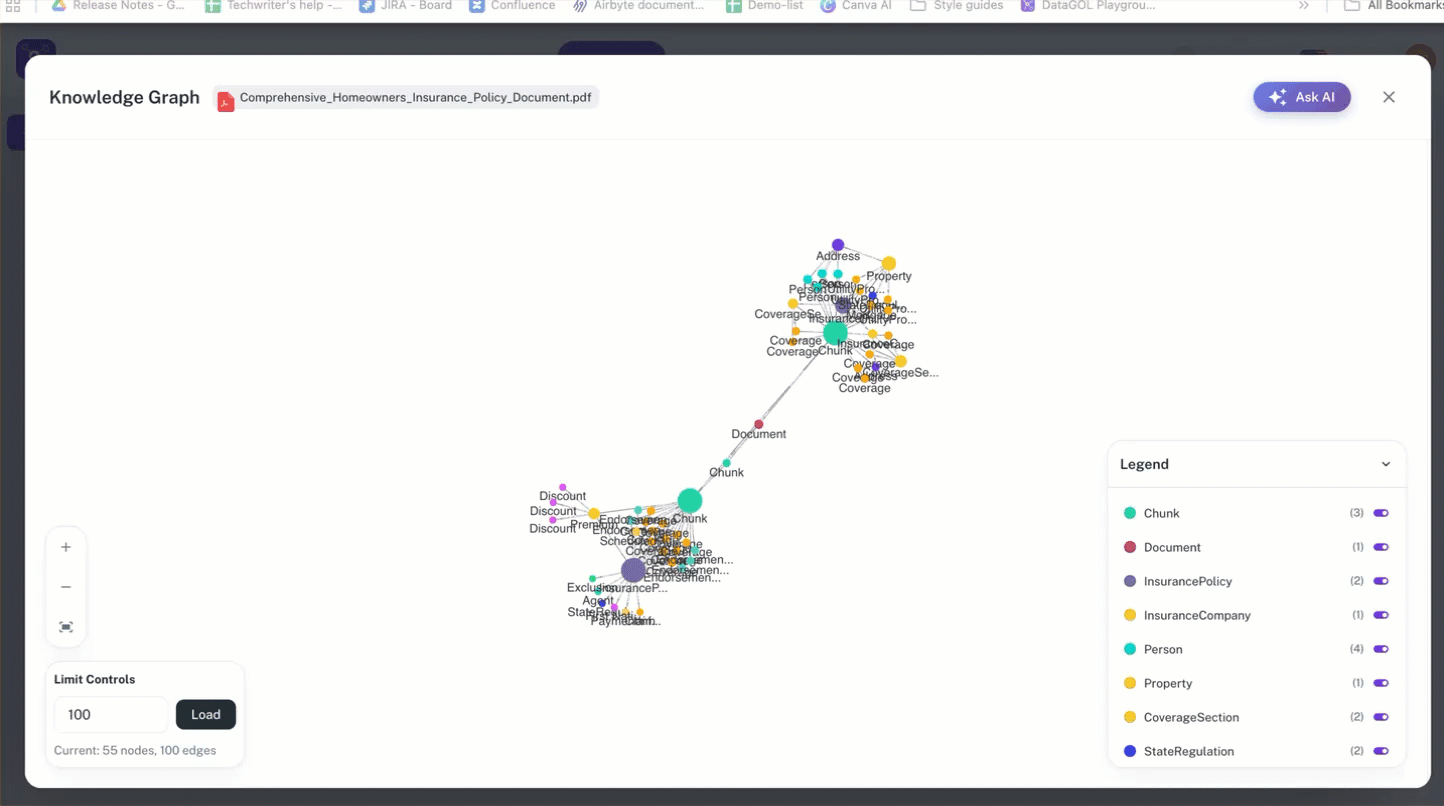Click the zoom out minus icon
Viewport: 1444px width, 806px height.
tap(66, 587)
